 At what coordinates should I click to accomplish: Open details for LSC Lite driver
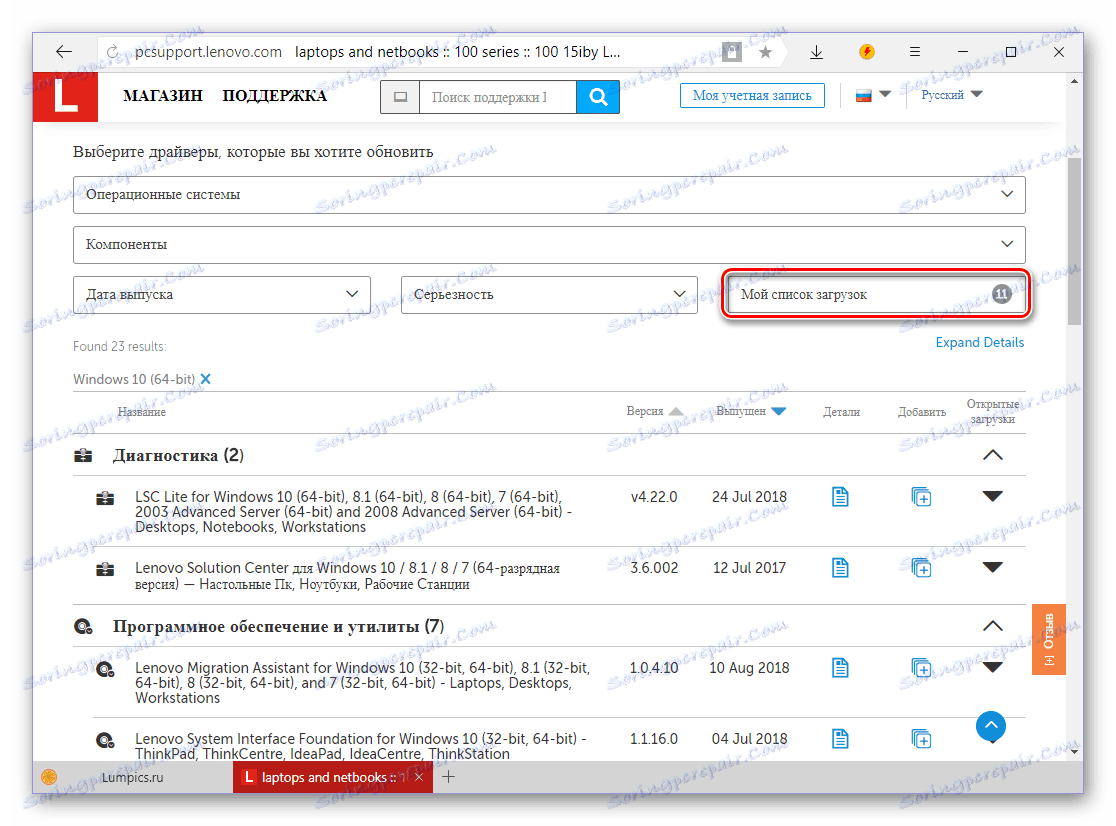(840, 497)
